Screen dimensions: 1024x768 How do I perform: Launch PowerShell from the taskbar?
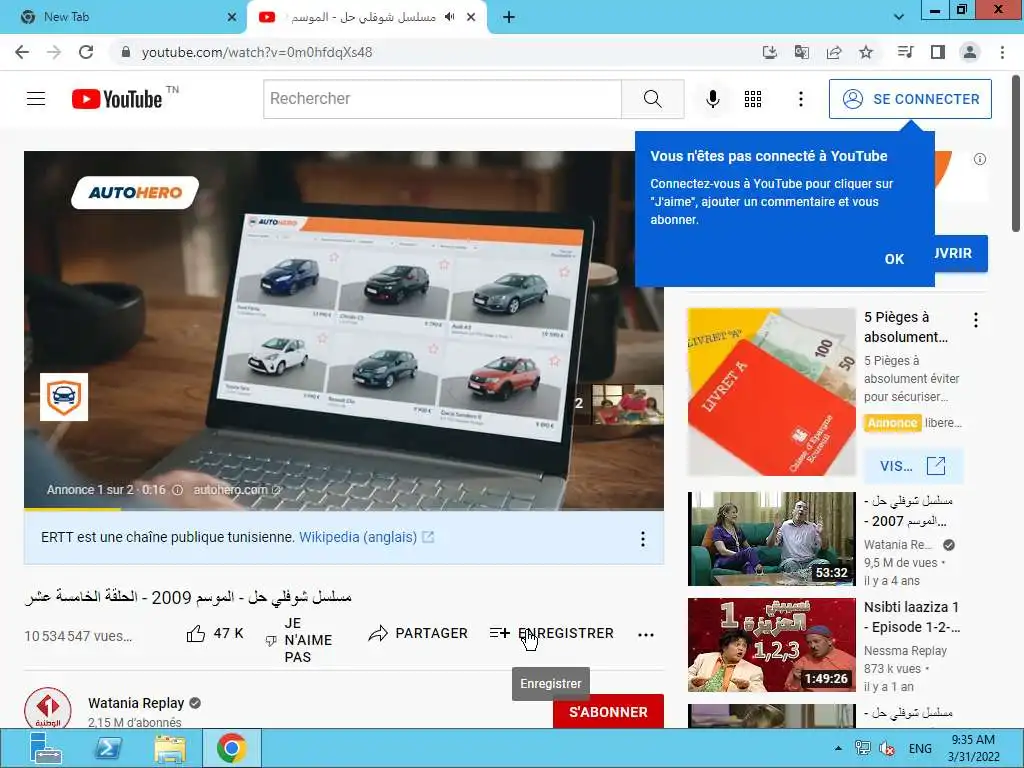click(x=108, y=748)
